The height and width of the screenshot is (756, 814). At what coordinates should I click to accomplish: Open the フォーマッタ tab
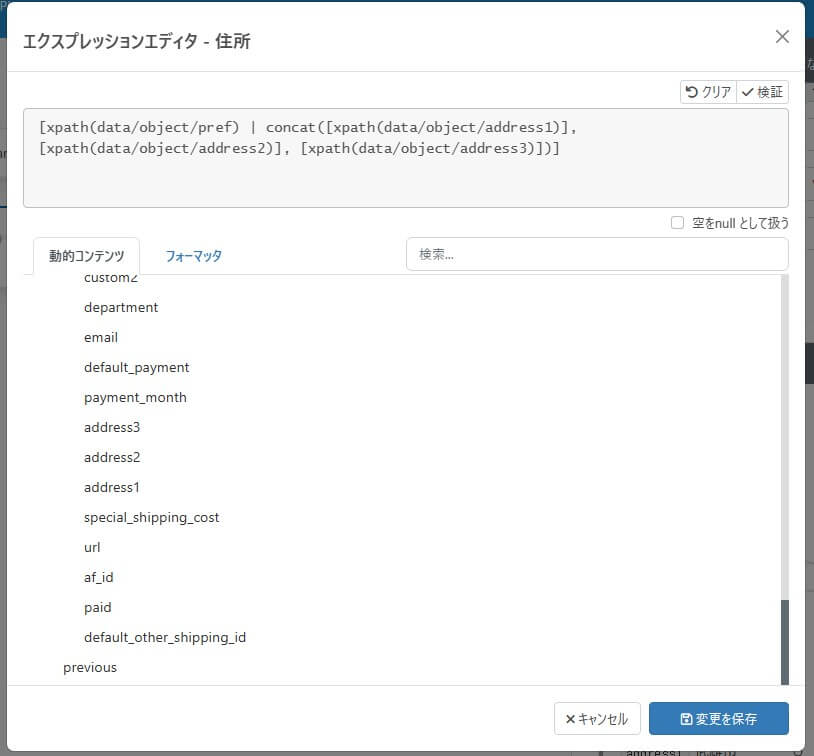click(194, 256)
